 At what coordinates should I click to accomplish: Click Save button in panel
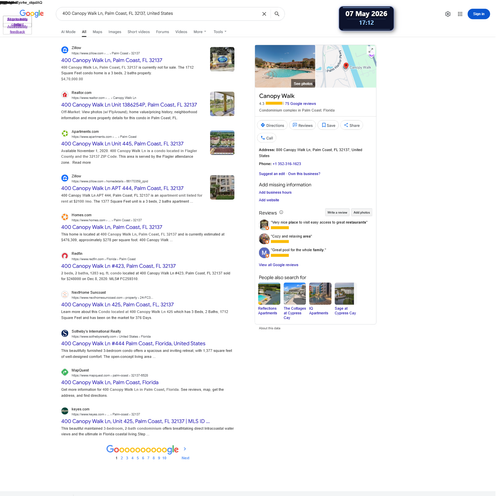point(328,125)
